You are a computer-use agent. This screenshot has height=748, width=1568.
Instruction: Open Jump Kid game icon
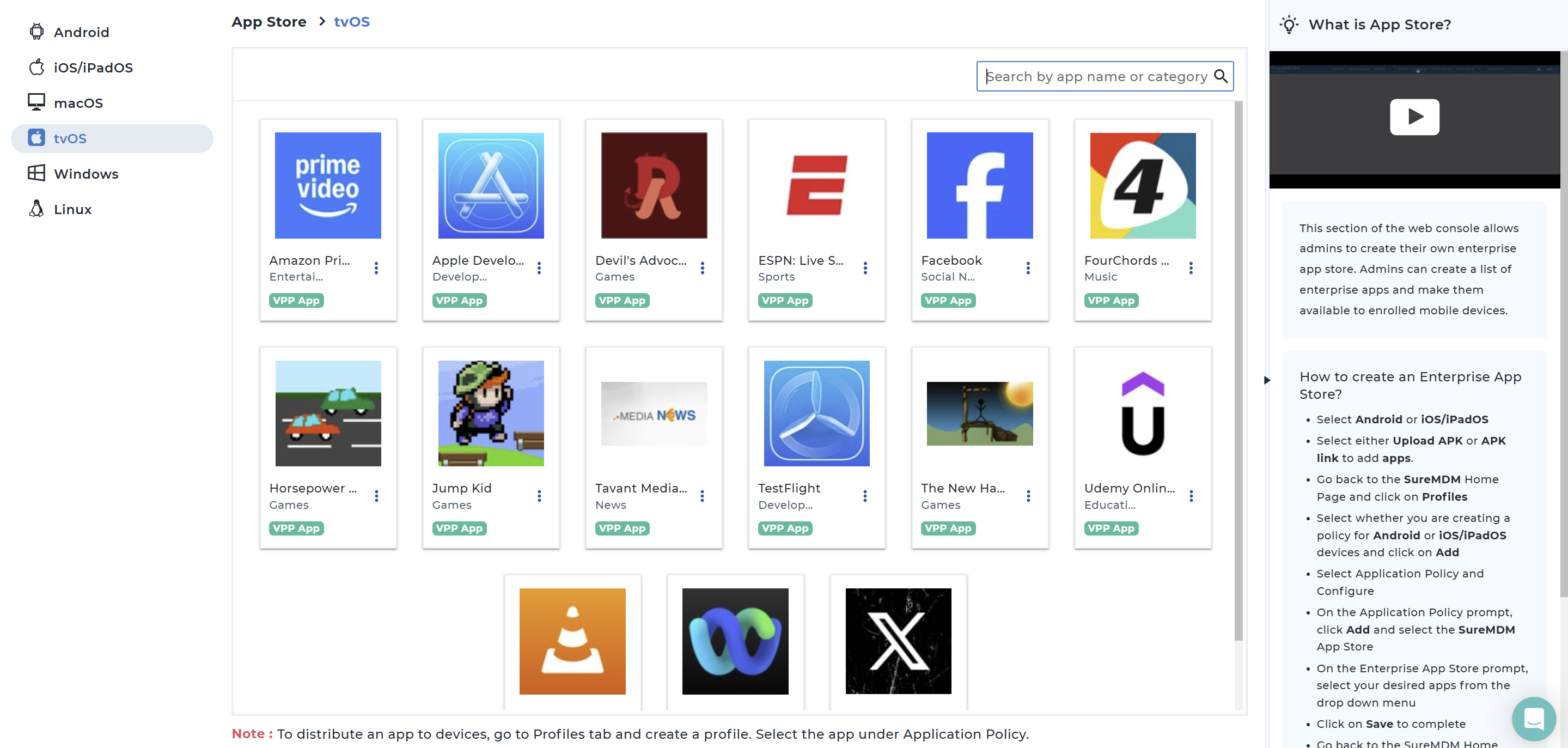491,413
